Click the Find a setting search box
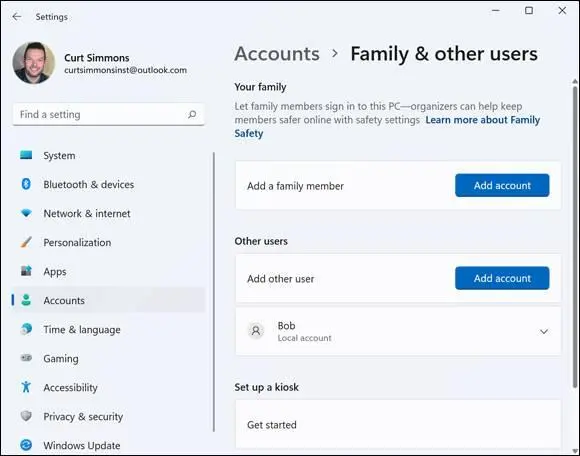 109,114
